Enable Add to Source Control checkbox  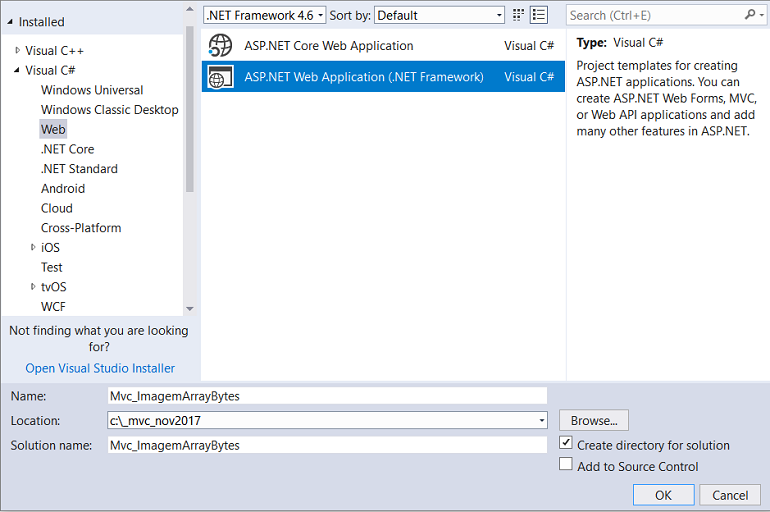tap(566, 464)
